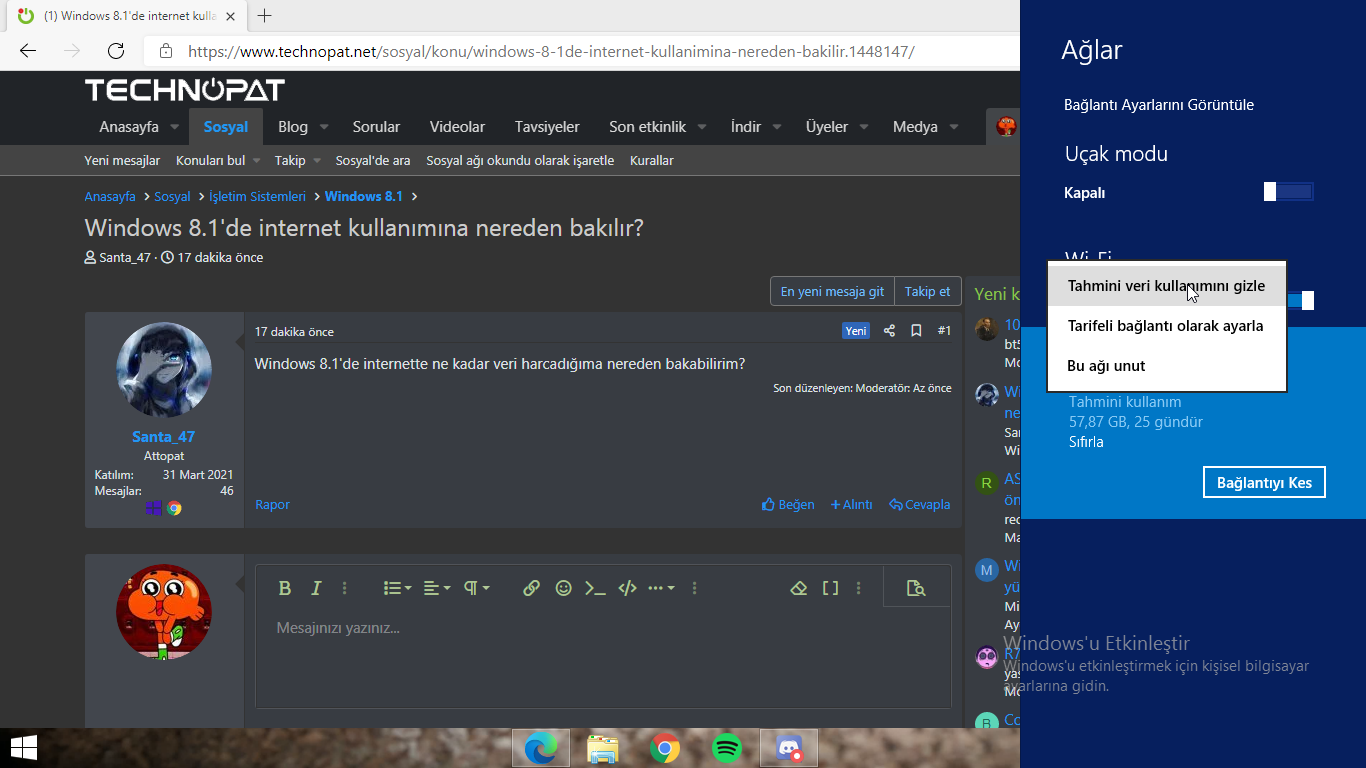Open Discord from the taskbar
Image resolution: width=1366 pixels, height=768 pixels.
[x=789, y=748]
